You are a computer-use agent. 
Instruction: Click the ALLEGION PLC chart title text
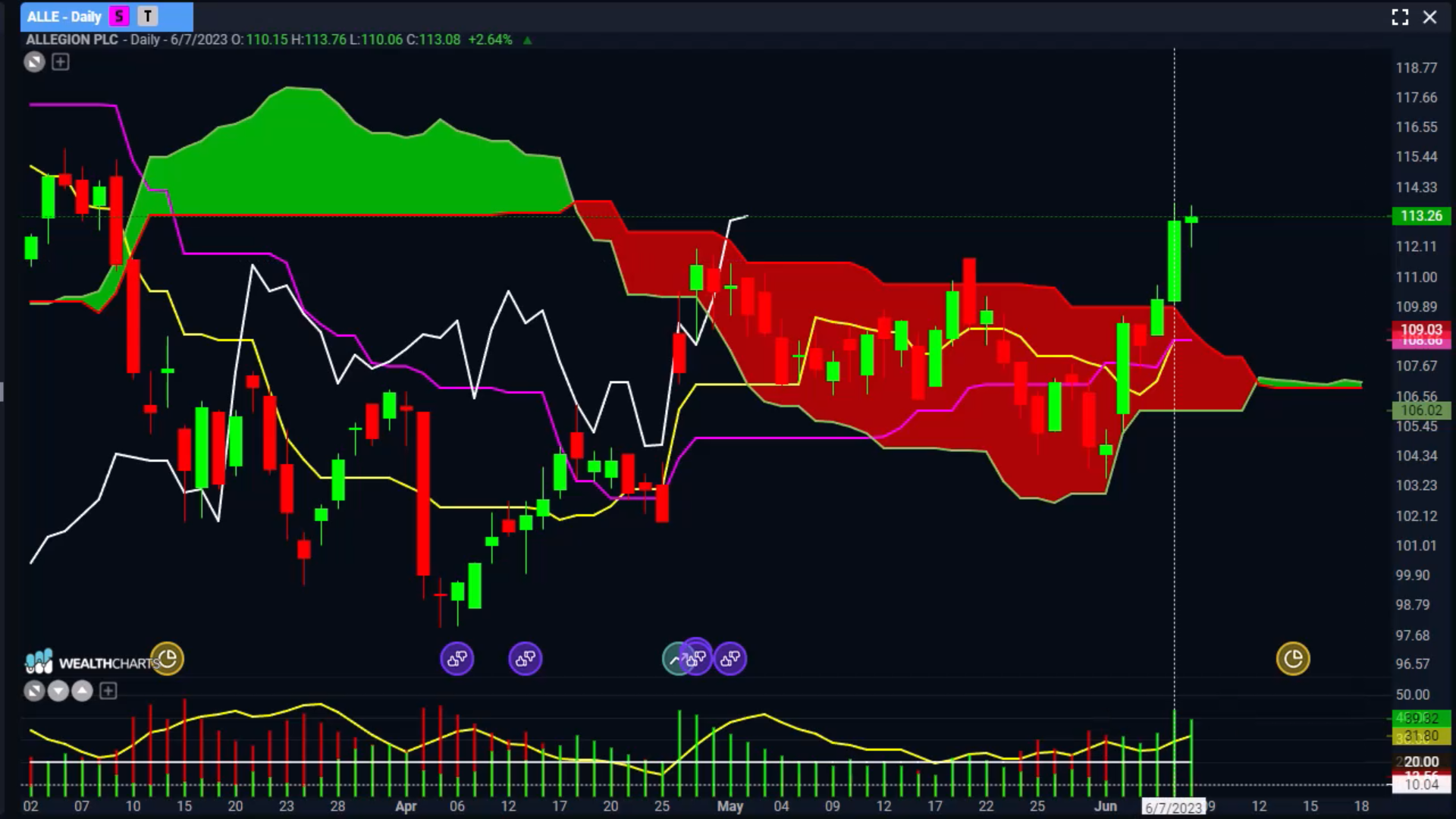click(72, 39)
